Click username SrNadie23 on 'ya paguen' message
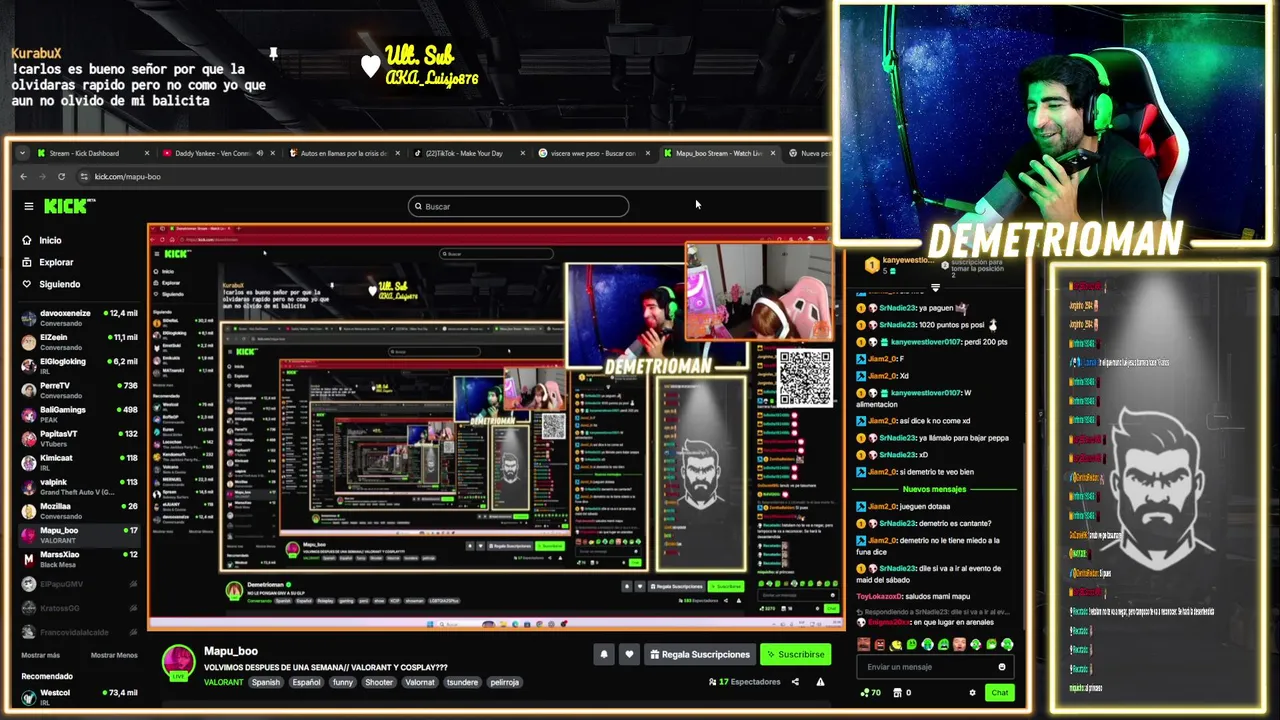The width and height of the screenshot is (1280, 720). click(x=897, y=308)
